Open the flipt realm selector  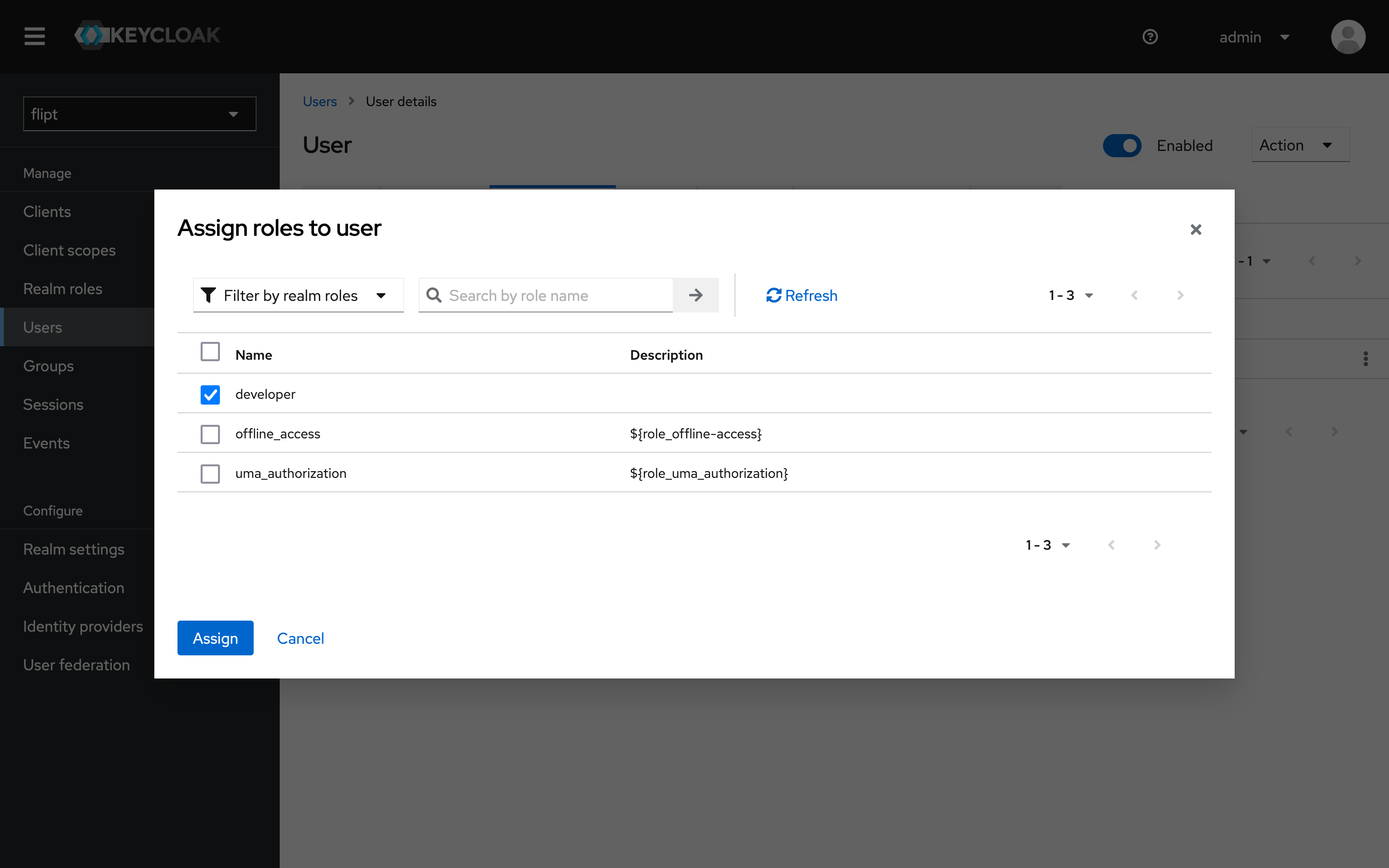(x=139, y=114)
